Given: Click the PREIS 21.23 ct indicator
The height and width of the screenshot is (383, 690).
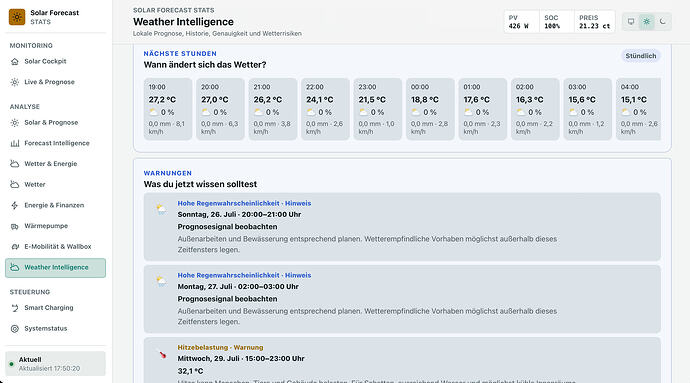Looking at the screenshot, I should coord(595,22).
